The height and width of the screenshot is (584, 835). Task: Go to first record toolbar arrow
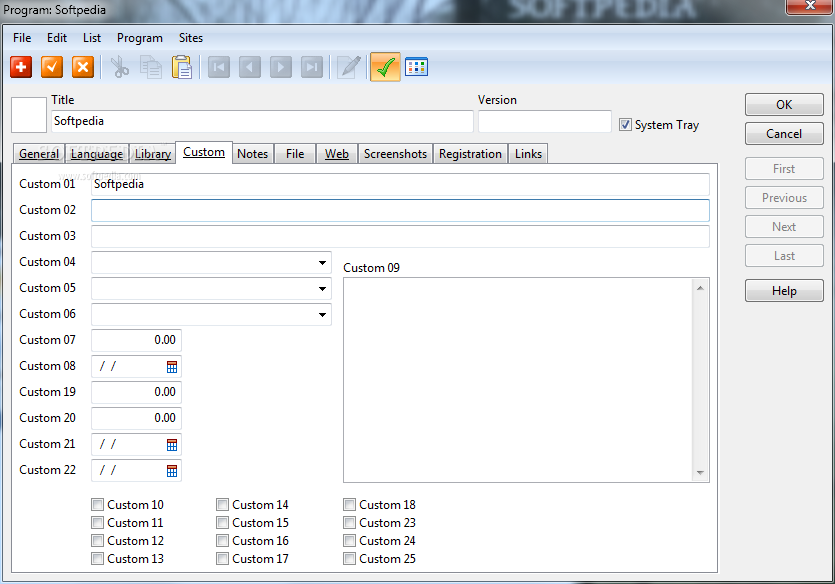219,67
